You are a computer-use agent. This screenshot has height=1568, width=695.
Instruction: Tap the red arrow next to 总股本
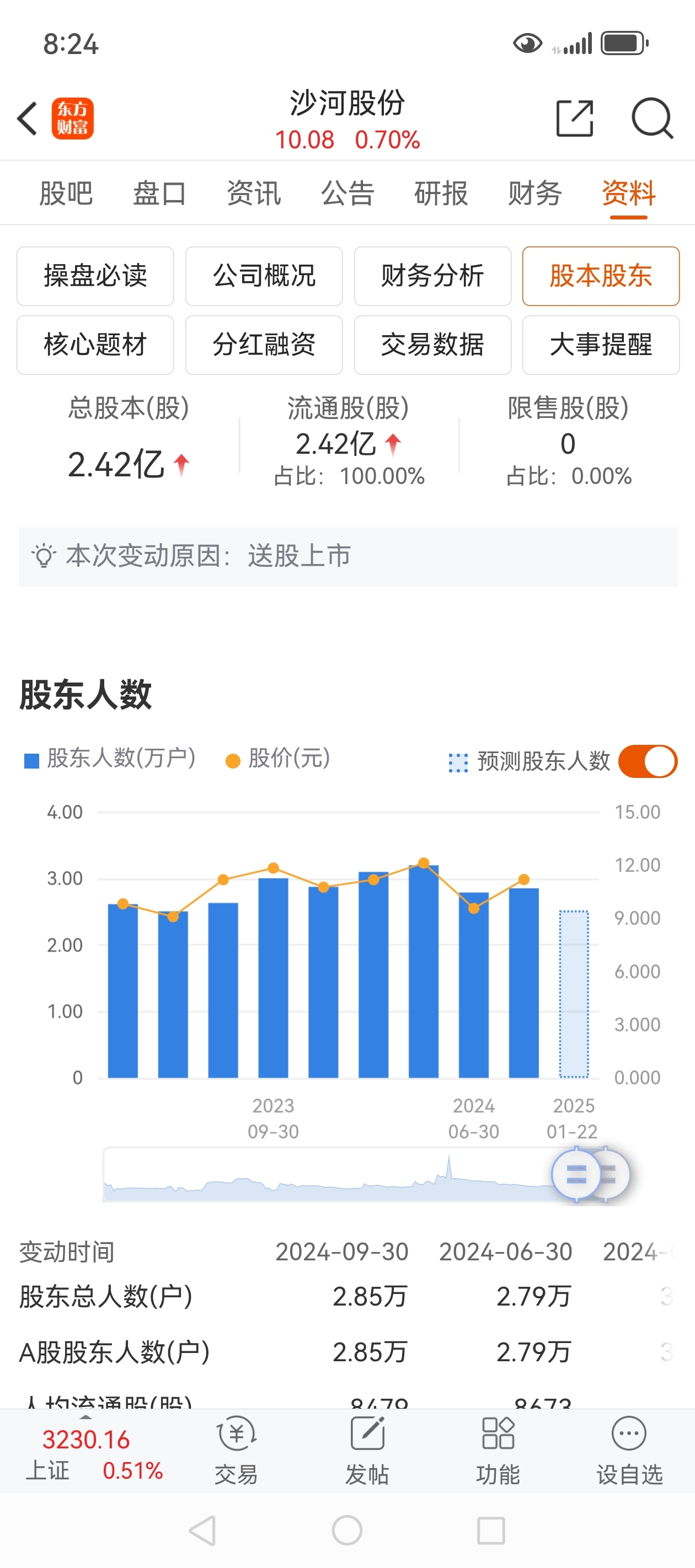181,465
